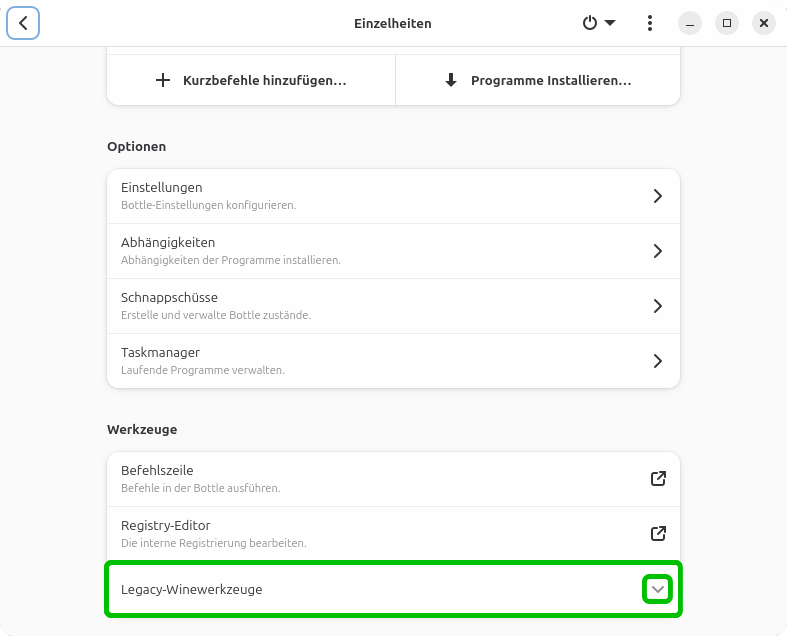Open the three-dot main menu

(x=650, y=23)
